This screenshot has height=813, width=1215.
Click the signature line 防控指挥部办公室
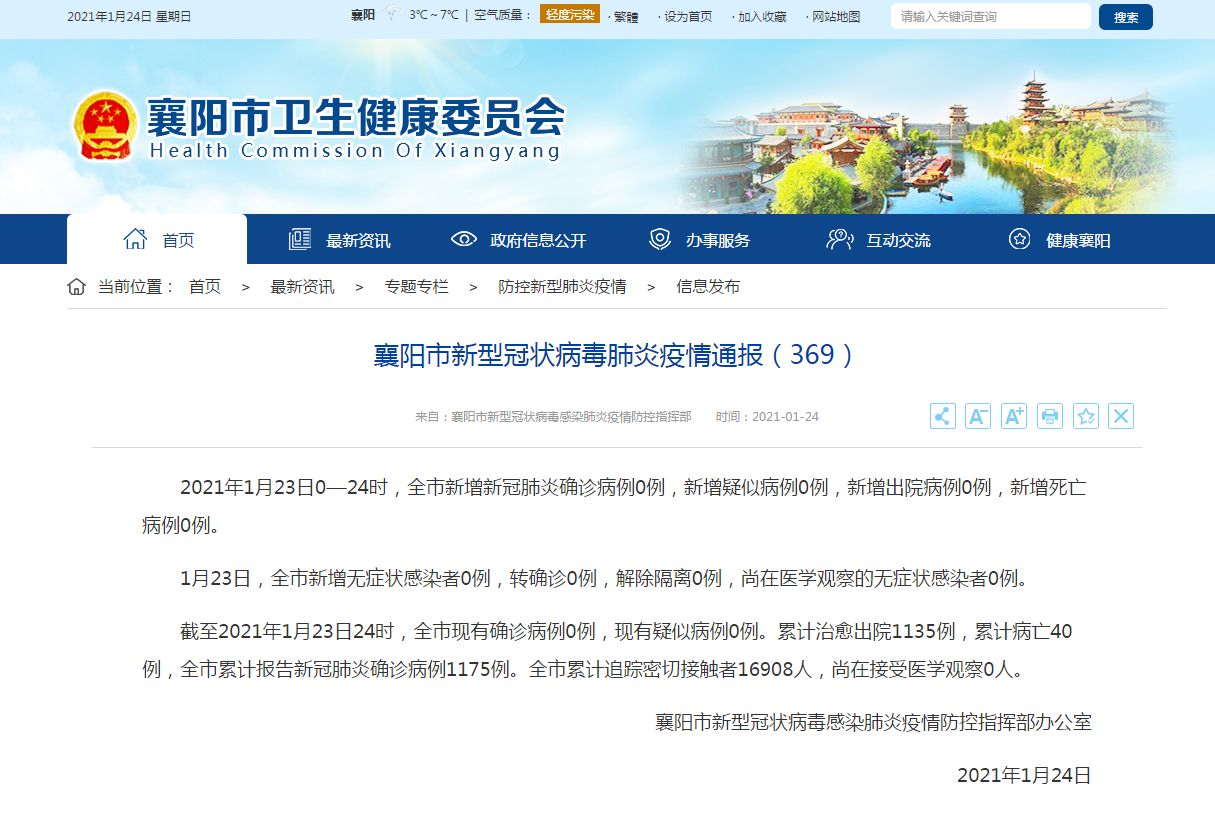[x=873, y=722]
